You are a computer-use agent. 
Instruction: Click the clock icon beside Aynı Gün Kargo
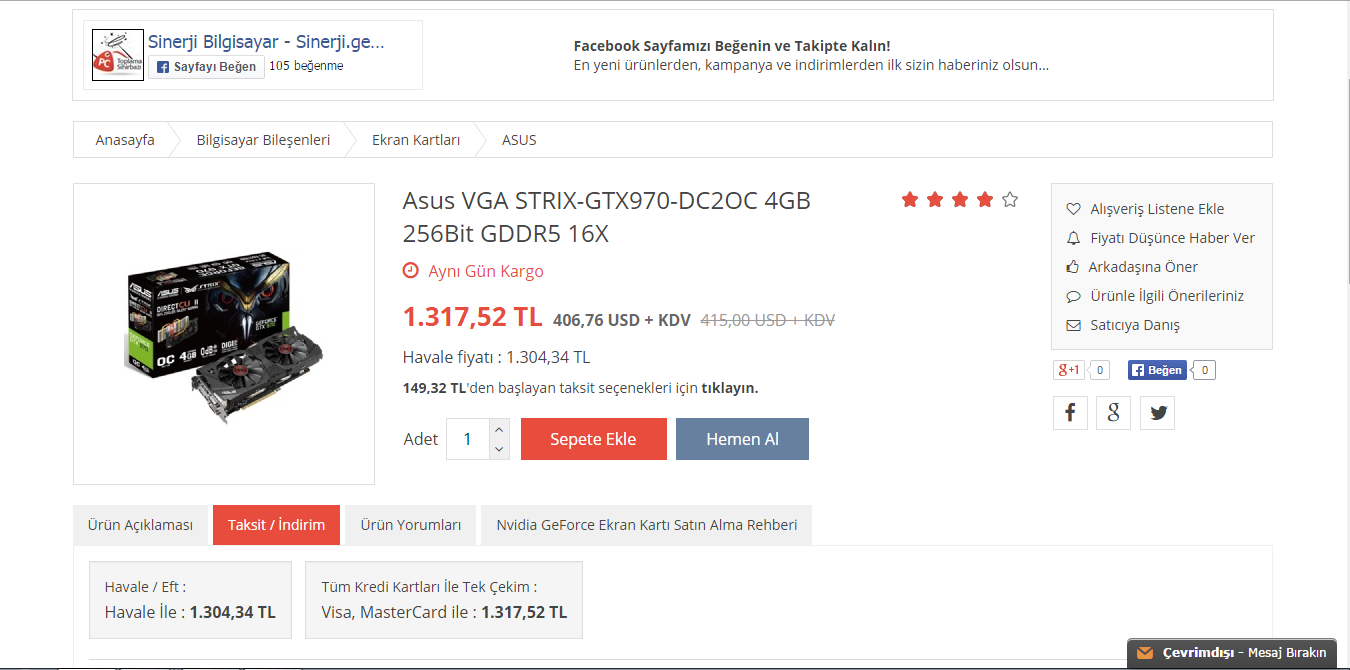tap(410, 271)
